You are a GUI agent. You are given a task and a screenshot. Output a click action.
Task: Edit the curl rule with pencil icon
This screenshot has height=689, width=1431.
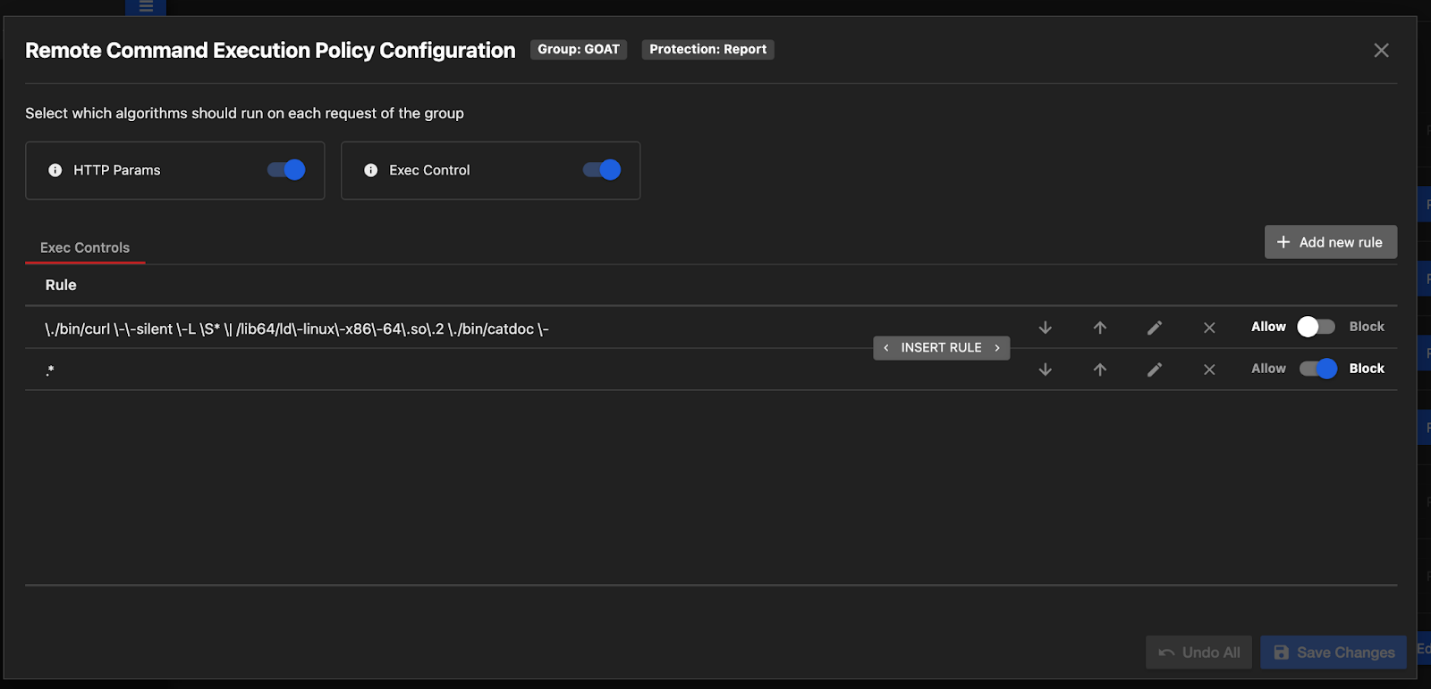[x=1154, y=328]
